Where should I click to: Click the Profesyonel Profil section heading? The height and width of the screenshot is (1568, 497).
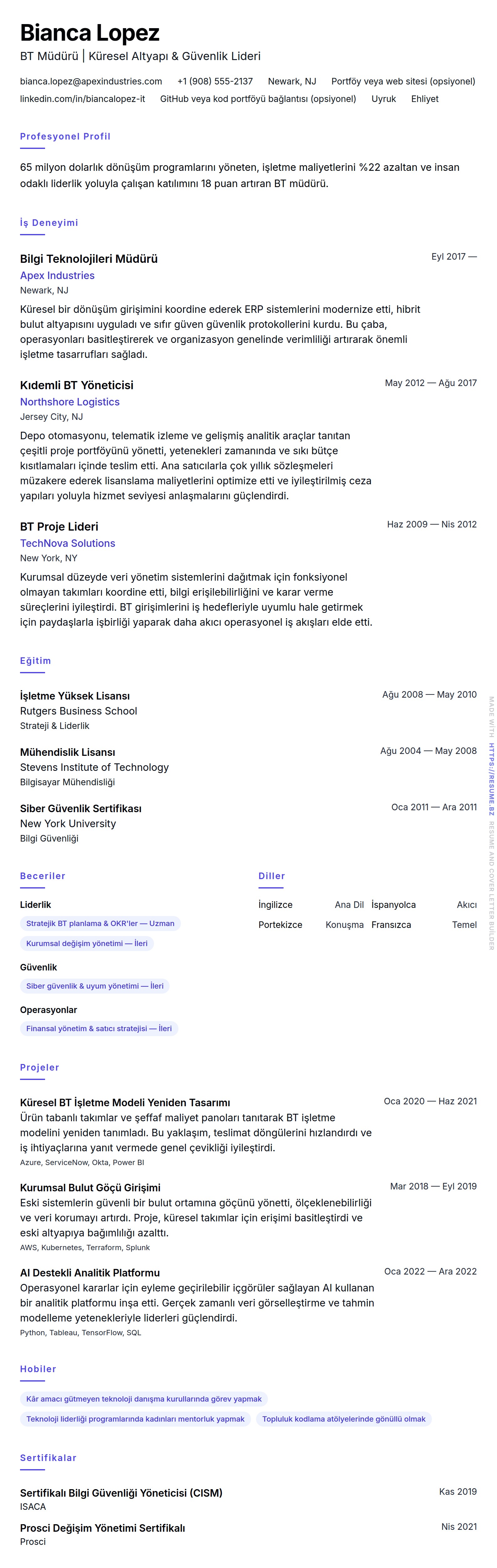(x=65, y=136)
